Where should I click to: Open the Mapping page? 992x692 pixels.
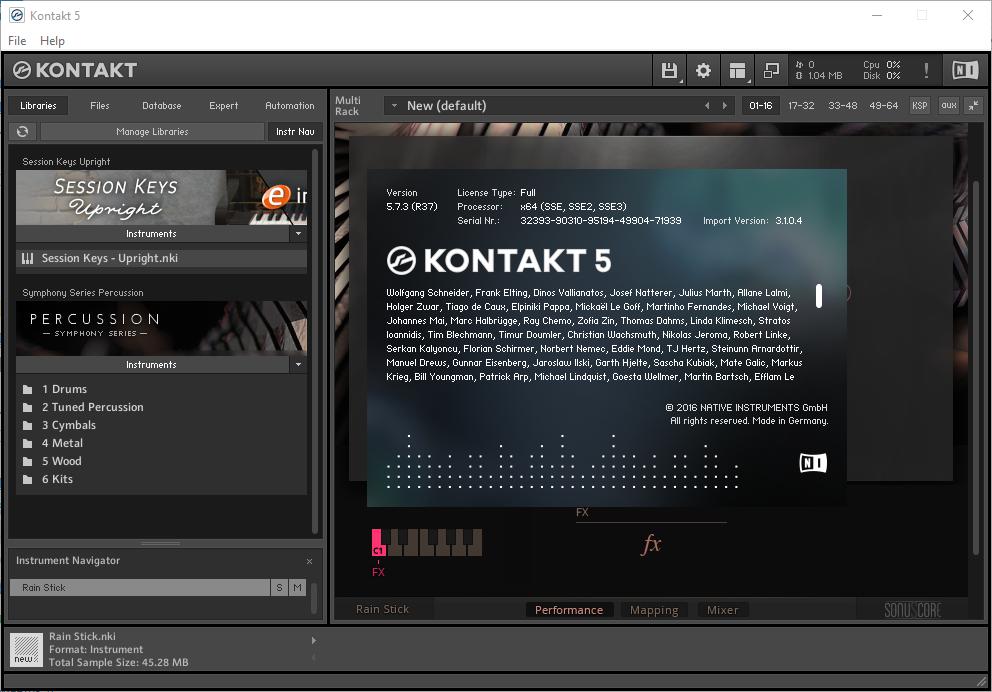(654, 610)
